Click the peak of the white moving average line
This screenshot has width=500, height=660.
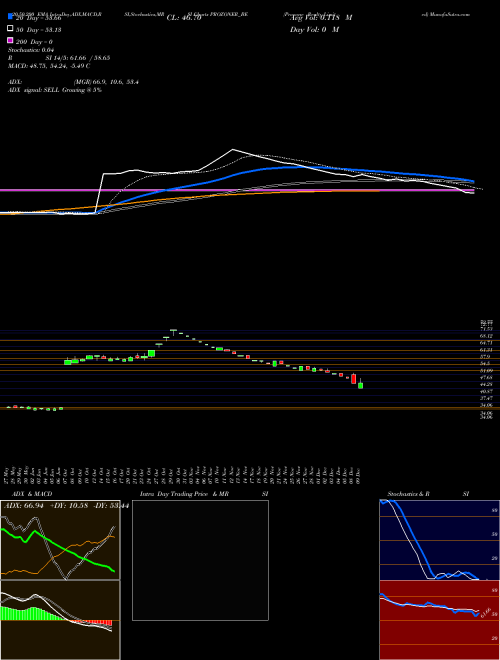tap(232, 149)
